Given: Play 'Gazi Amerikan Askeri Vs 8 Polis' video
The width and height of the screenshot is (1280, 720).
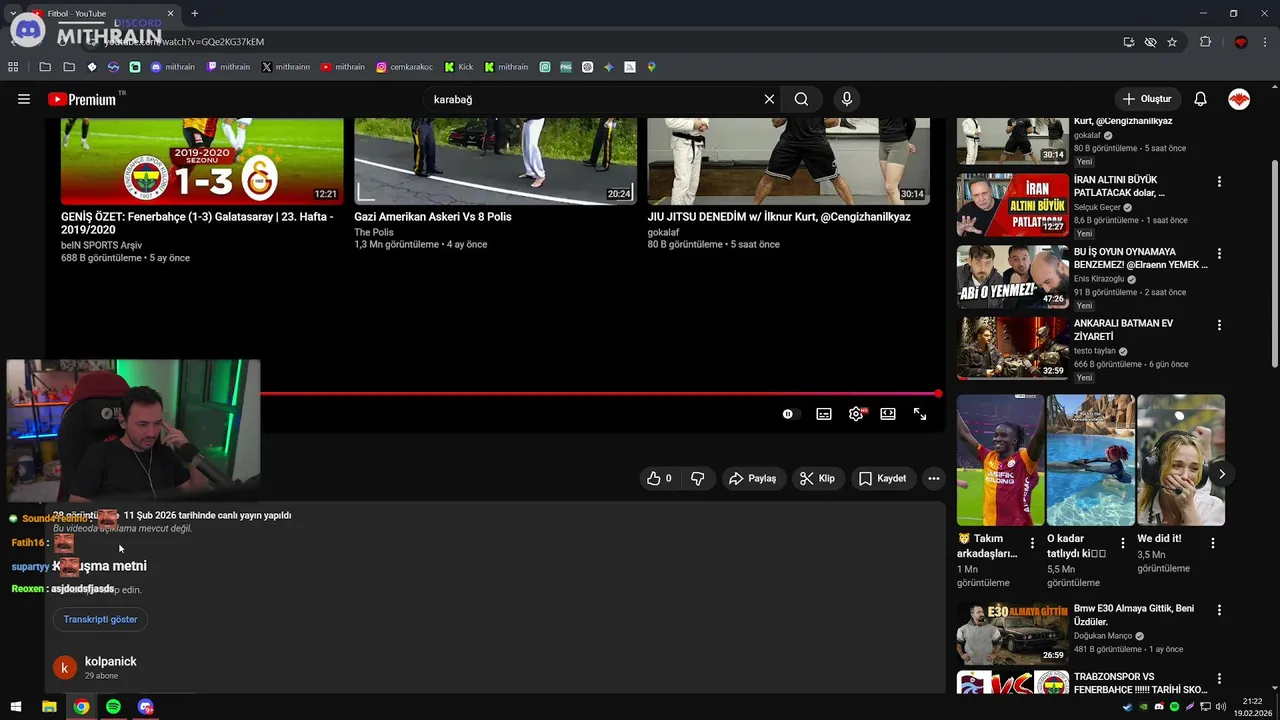Looking at the screenshot, I should tap(495, 162).
